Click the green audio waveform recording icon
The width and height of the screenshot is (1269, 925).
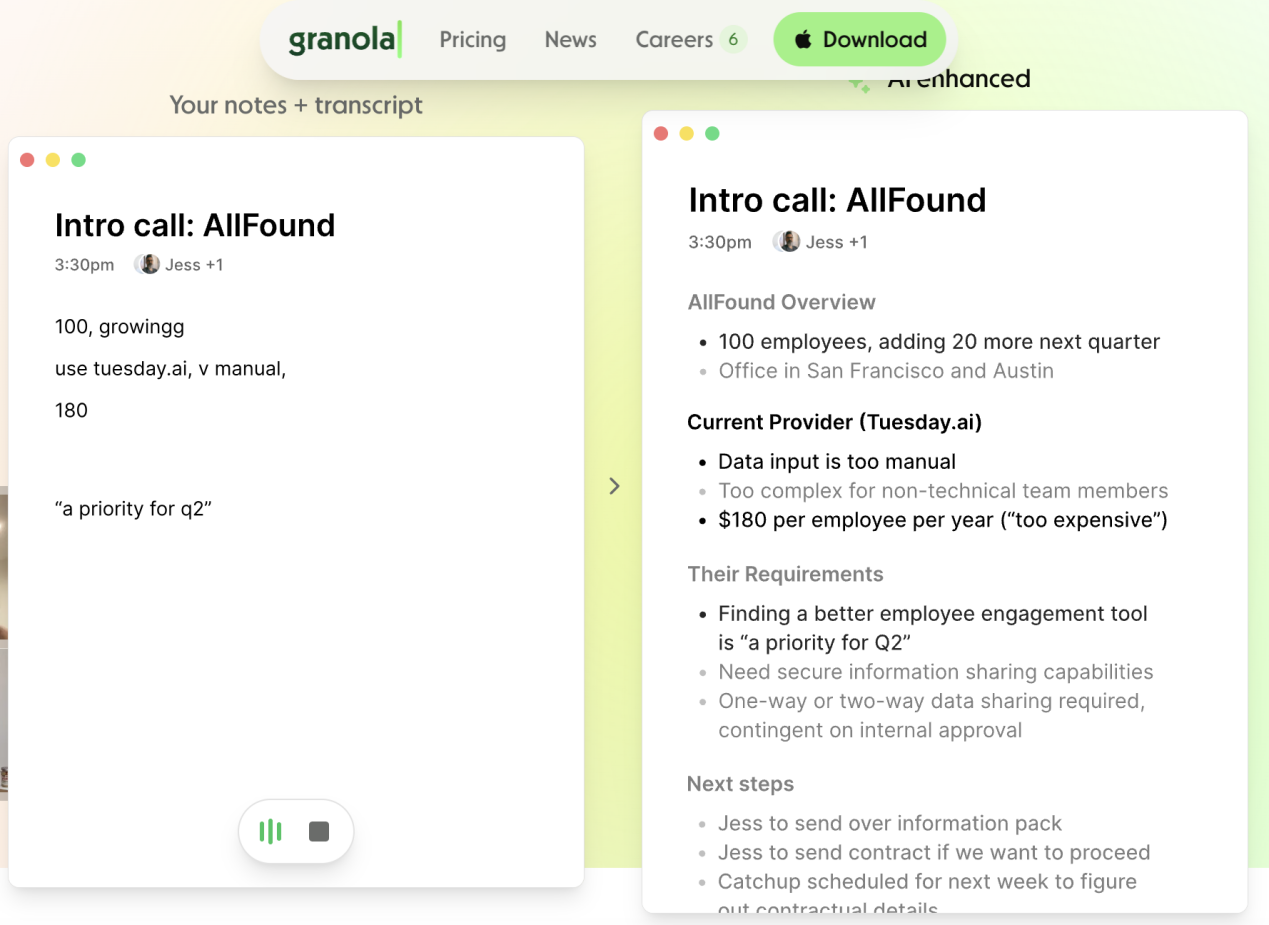tap(271, 831)
